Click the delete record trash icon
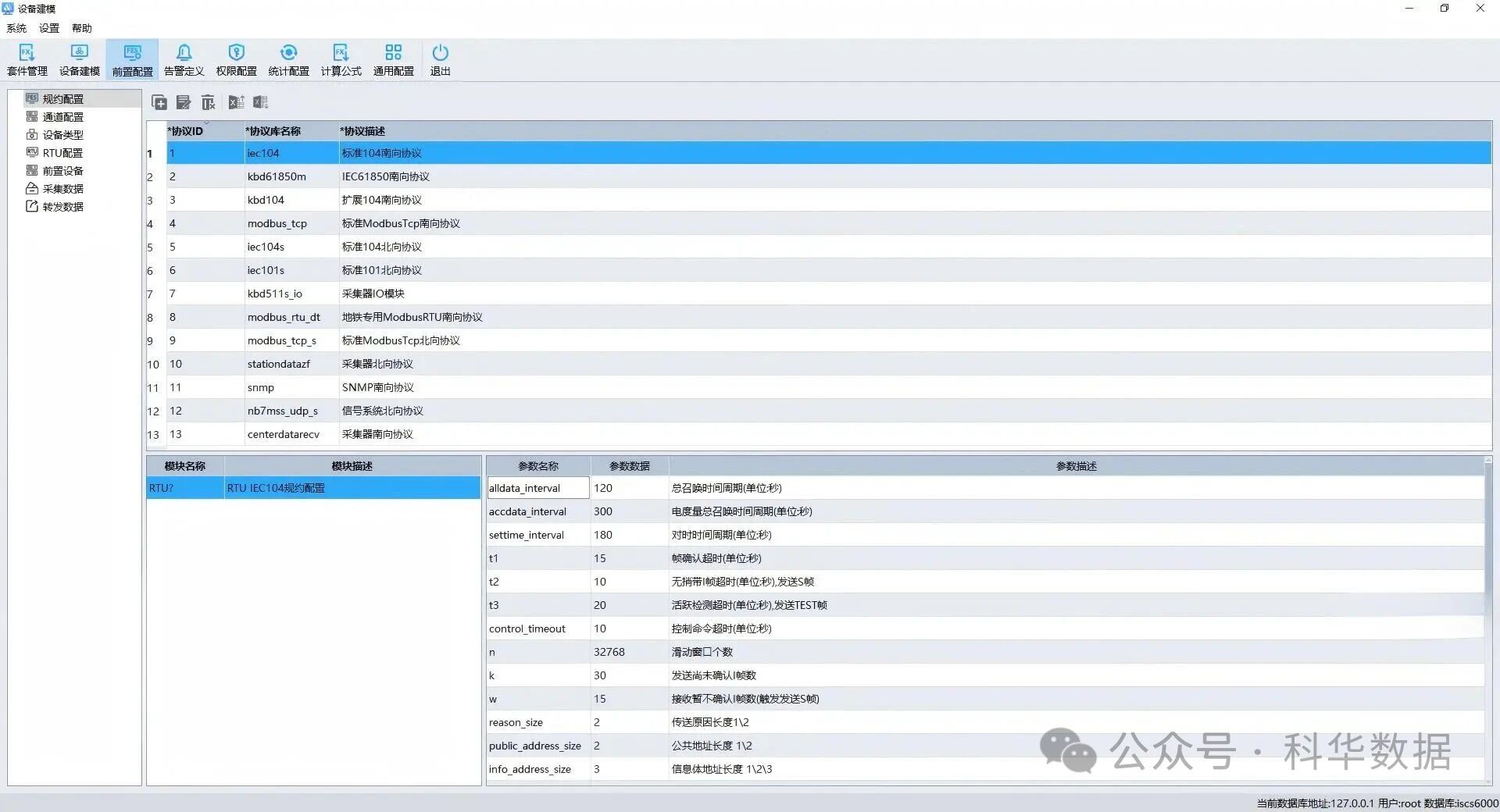Screen dimensions: 1500x812 pos(208,102)
